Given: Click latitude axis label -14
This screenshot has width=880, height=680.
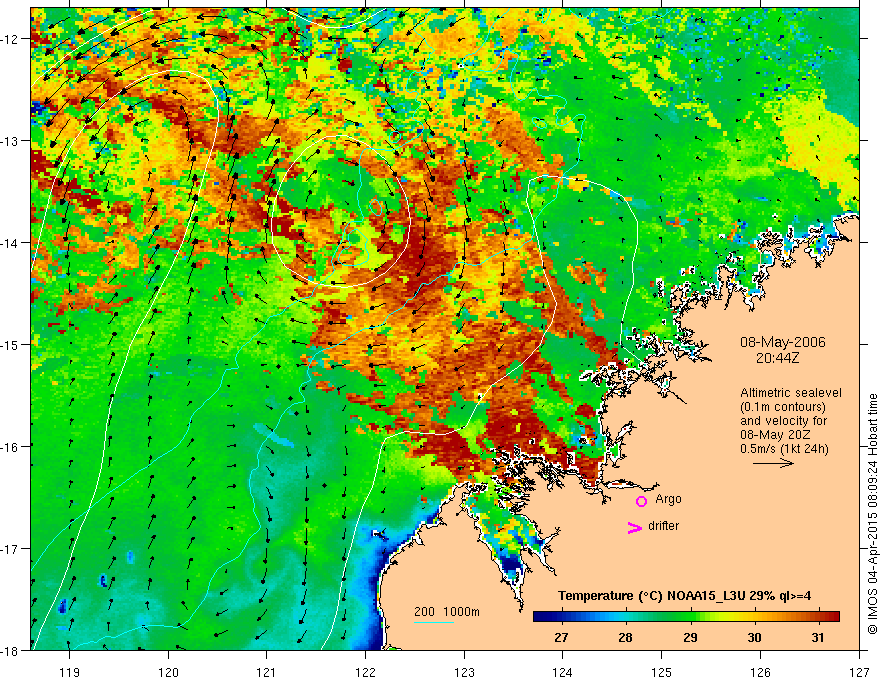Looking at the screenshot, I should click(10, 243).
